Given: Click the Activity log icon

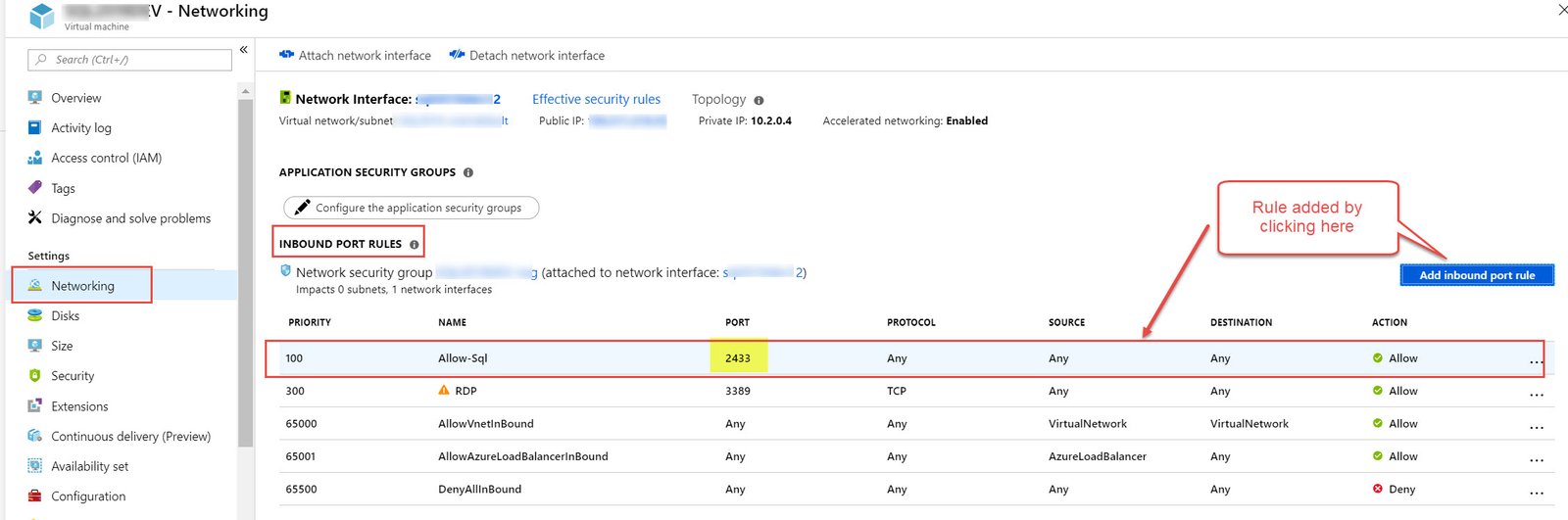Looking at the screenshot, I should (35, 127).
